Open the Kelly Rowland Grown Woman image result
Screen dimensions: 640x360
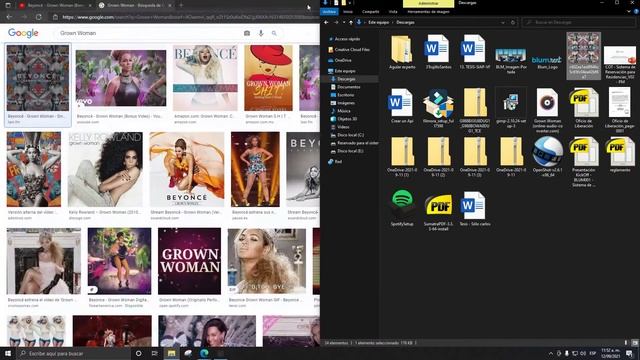pos(105,169)
